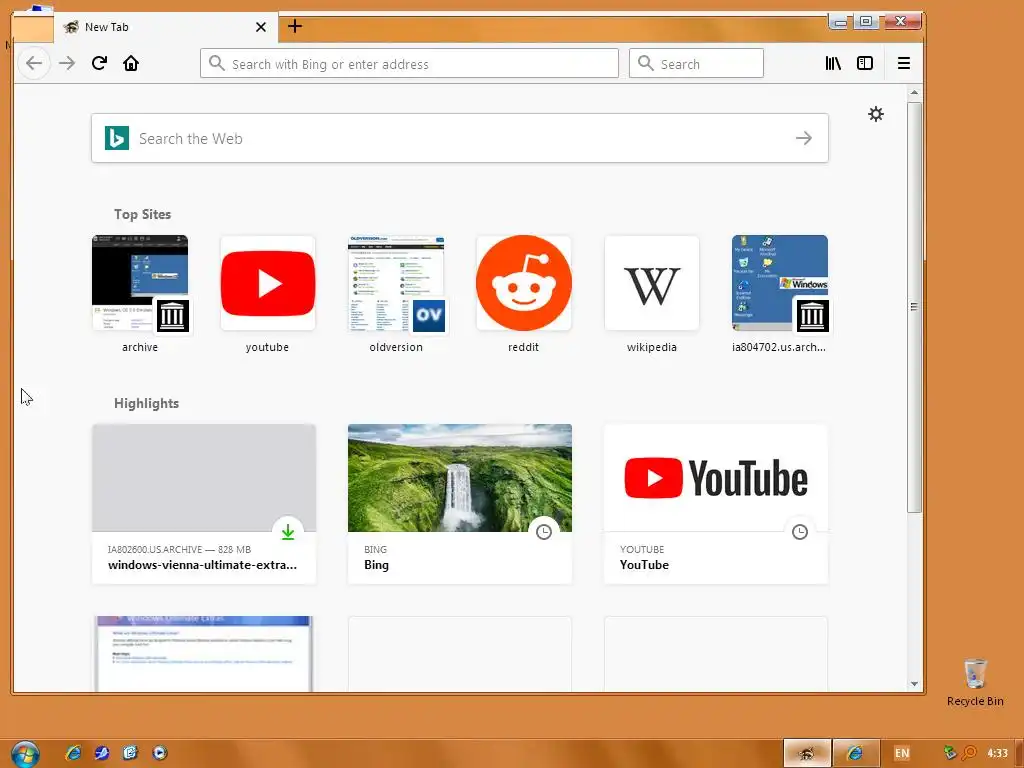Open the Library bookmarks icon
This screenshot has height=768, width=1024.
(833, 63)
